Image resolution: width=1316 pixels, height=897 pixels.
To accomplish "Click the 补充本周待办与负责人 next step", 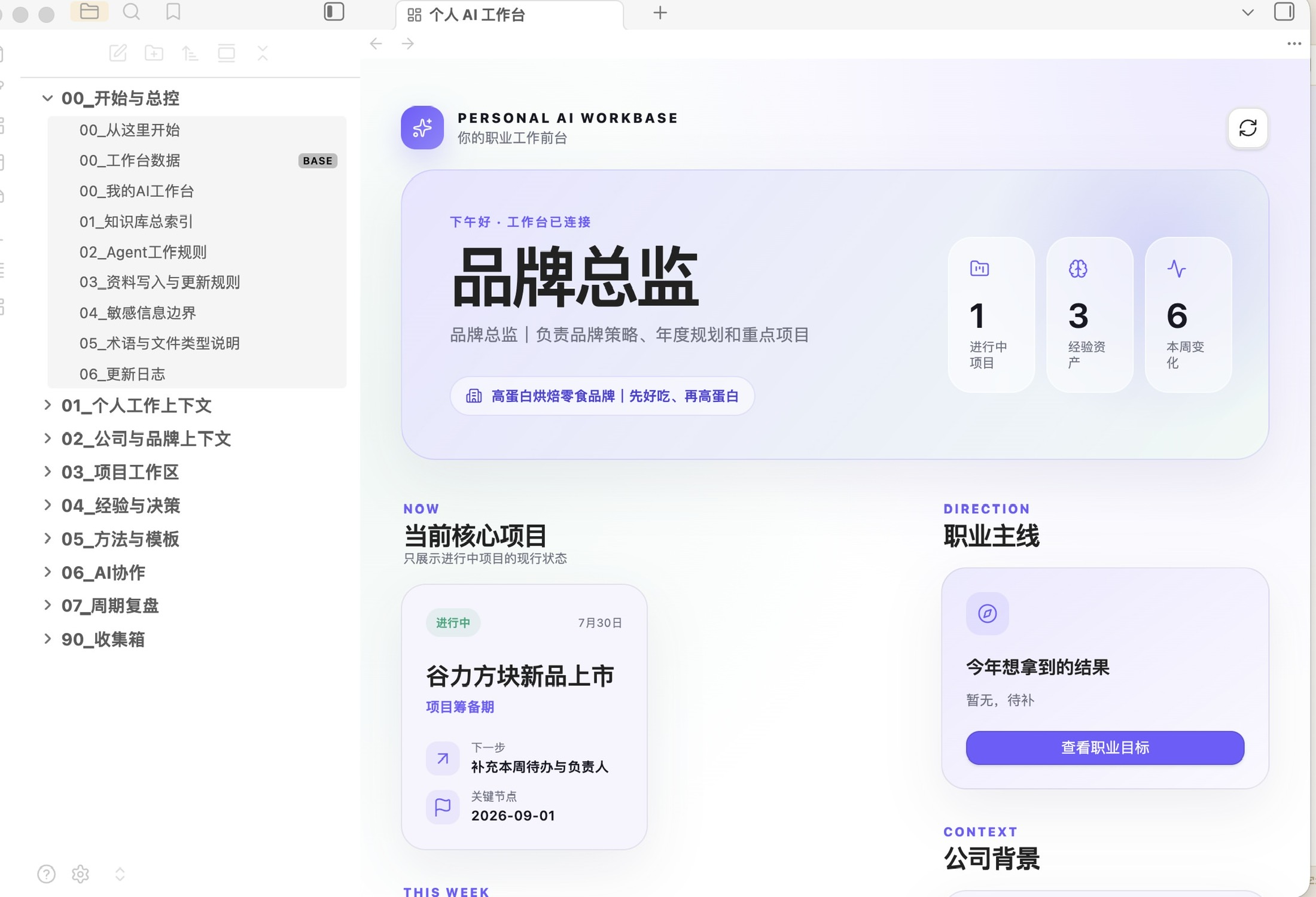I will [x=540, y=767].
